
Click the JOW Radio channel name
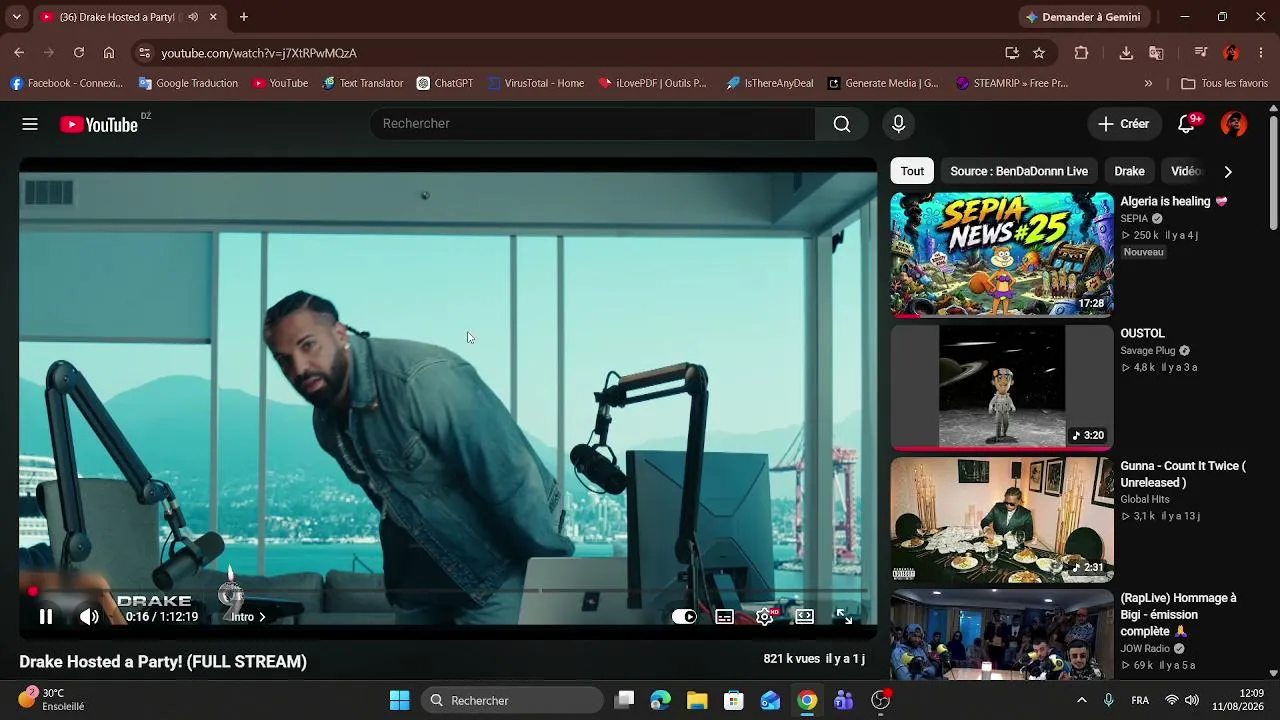(1145, 648)
